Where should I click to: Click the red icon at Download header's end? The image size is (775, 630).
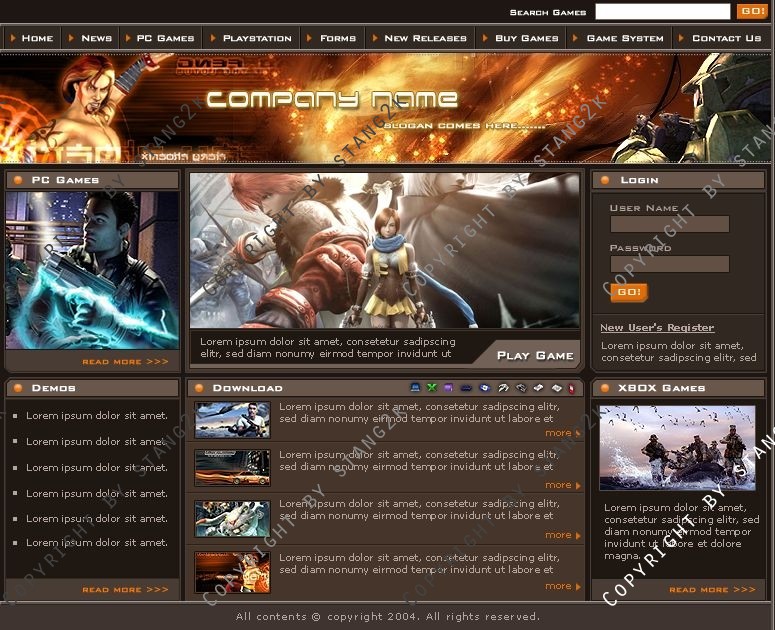pos(571,388)
